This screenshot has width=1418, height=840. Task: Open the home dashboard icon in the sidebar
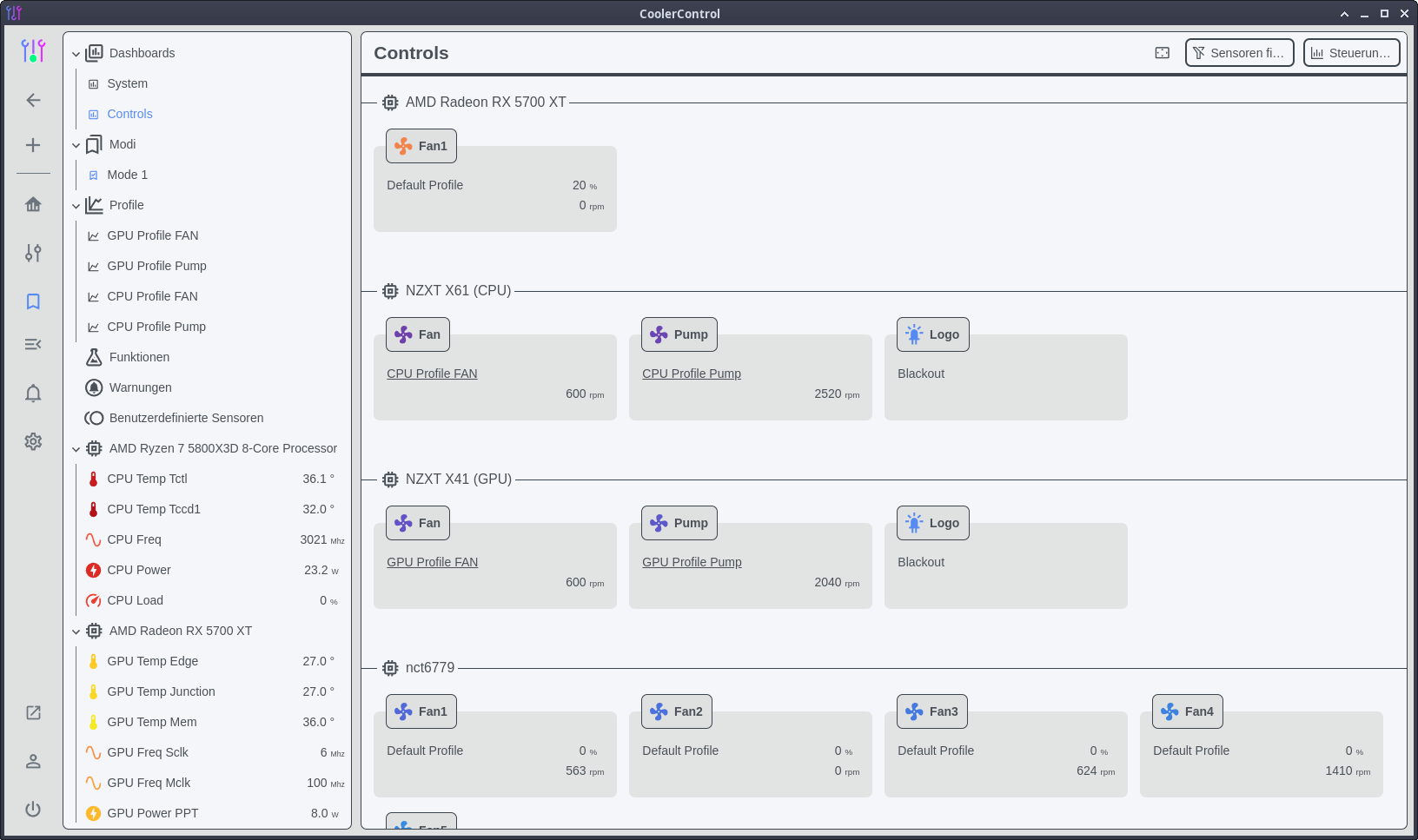click(33, 204)
